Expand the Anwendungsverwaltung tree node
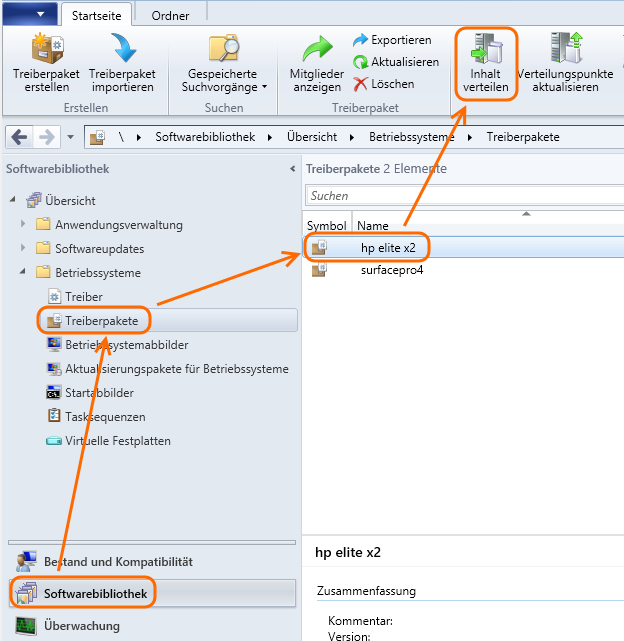The height and width of the screenshot is (641, 624). point(23,224)
